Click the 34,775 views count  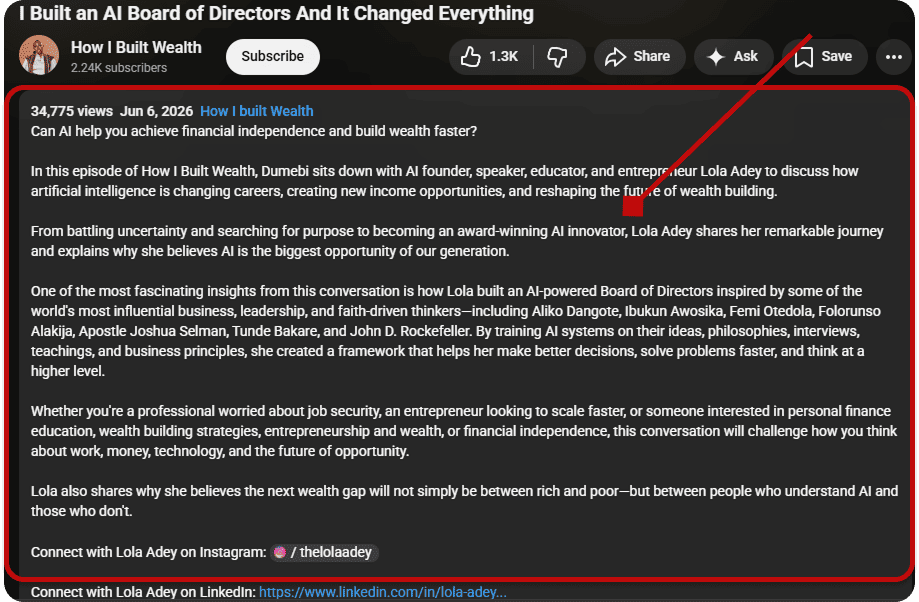72,111
